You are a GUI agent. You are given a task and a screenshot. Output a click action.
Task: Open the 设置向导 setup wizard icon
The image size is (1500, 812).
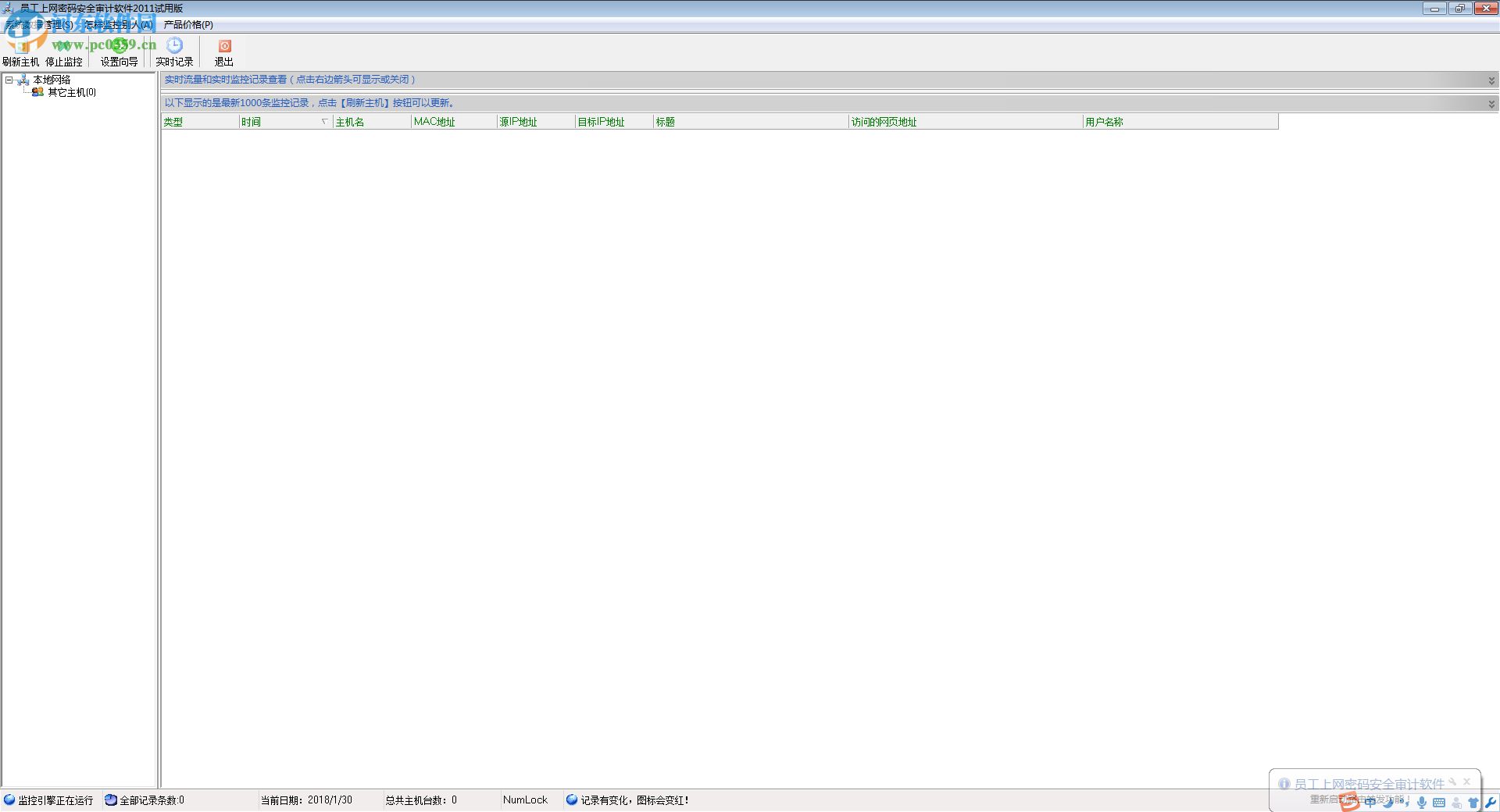(119, 46)
